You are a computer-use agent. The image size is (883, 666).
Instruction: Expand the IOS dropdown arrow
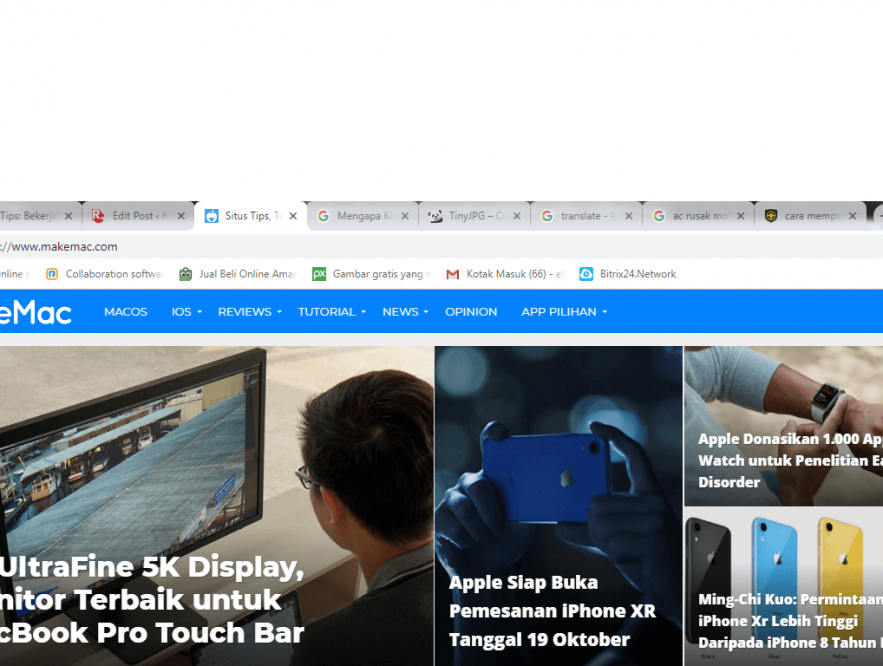coord(199,312)
